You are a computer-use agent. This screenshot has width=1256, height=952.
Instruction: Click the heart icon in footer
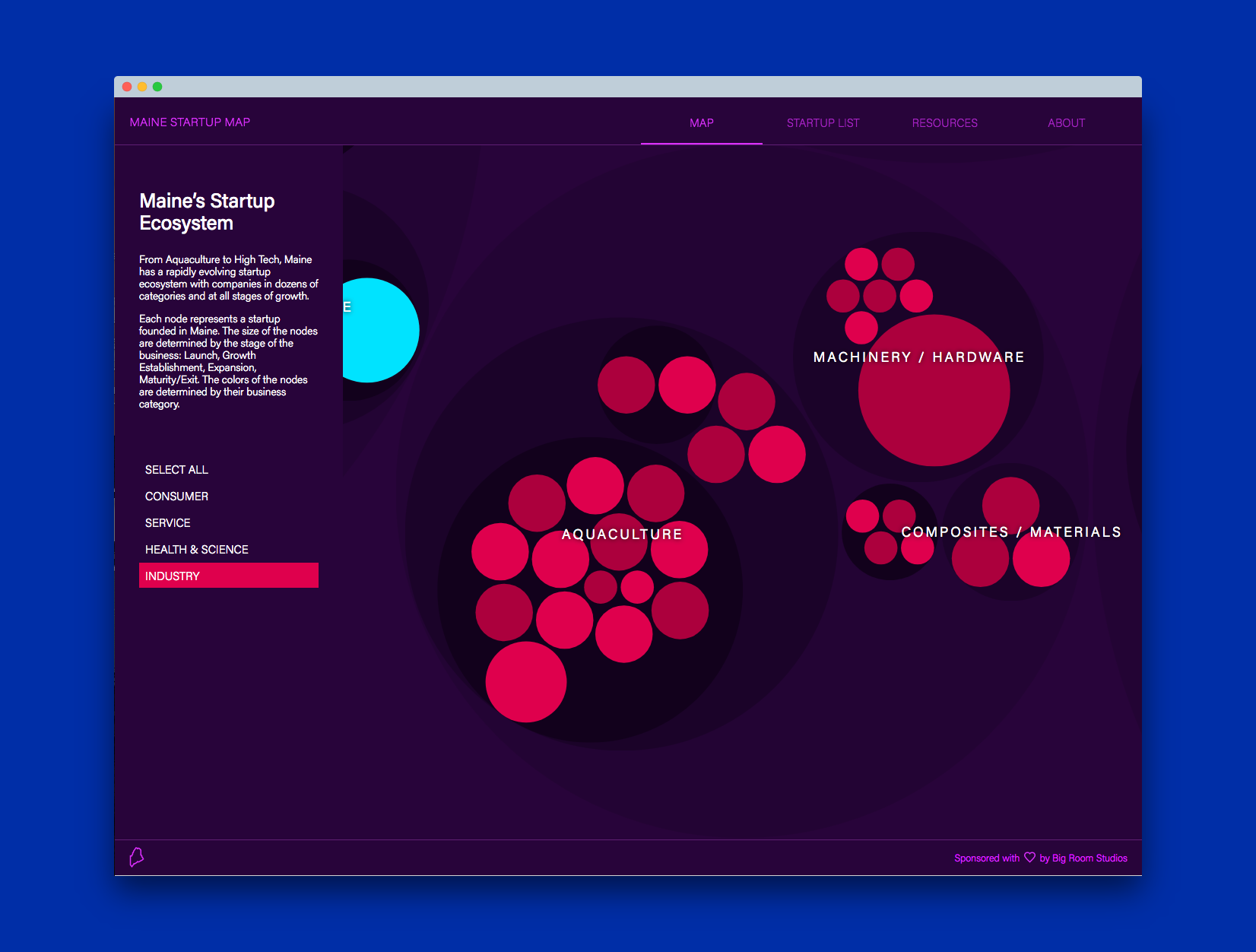click(x=1029, y=857)
